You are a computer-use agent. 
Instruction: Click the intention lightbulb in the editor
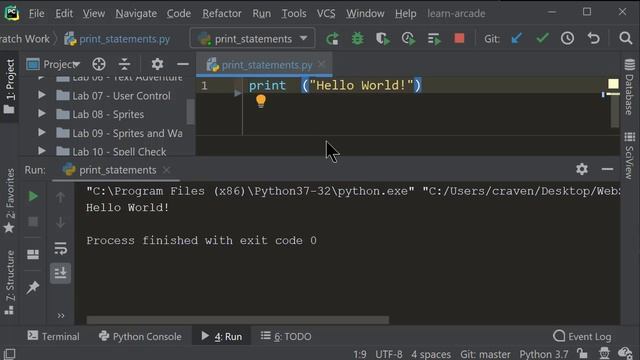point(261,101)
